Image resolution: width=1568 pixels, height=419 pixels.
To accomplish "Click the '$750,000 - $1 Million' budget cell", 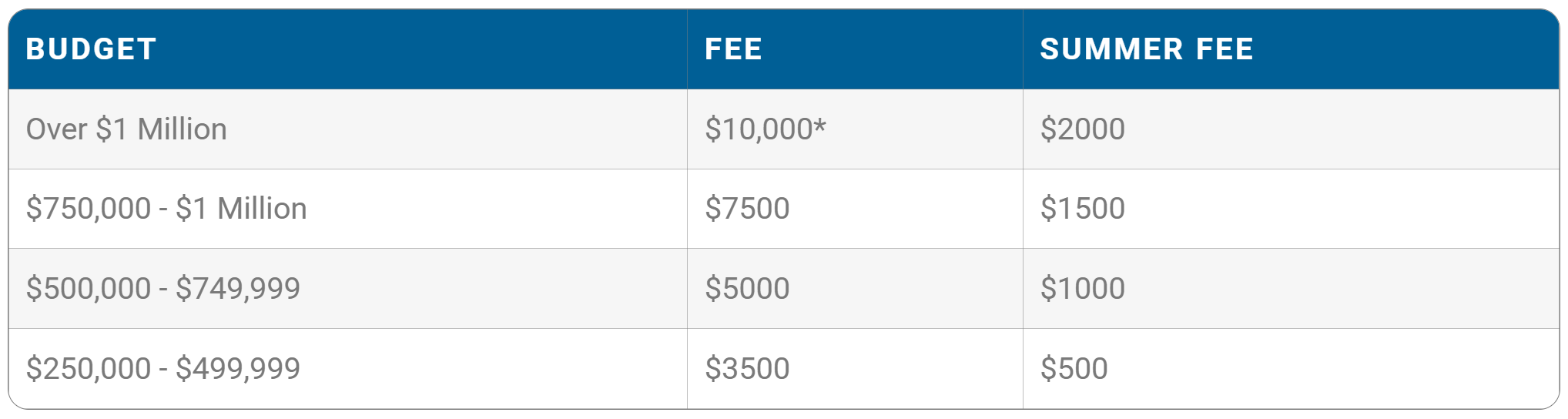I will 166,209.
